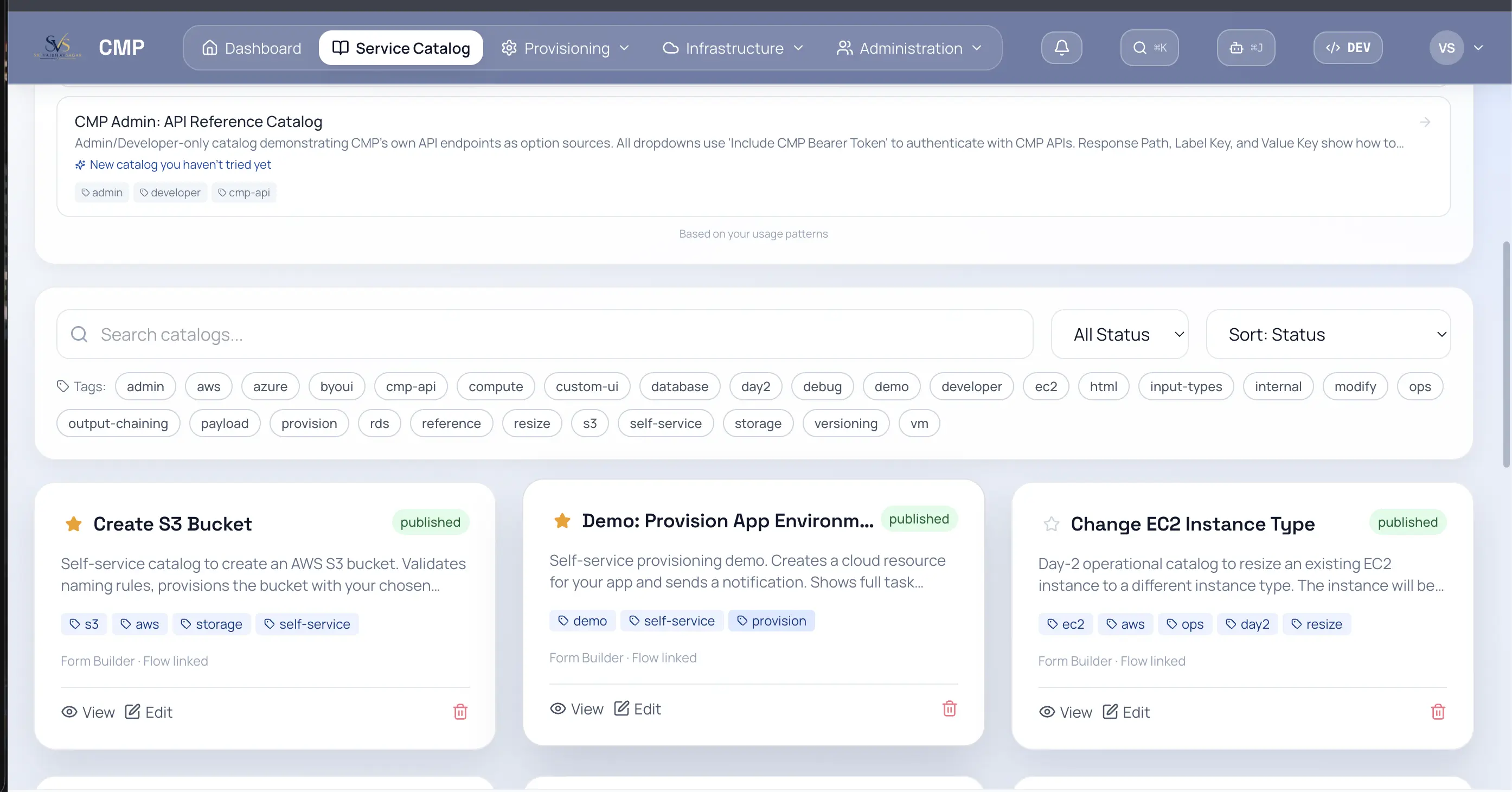Screen dimensions: 1512x792
Task: Select the custom-ui tag filter
Action: [587, 386]
